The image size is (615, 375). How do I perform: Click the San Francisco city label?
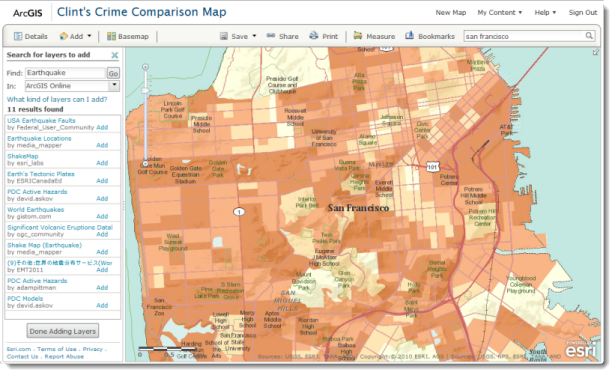(x=358, y=208)
